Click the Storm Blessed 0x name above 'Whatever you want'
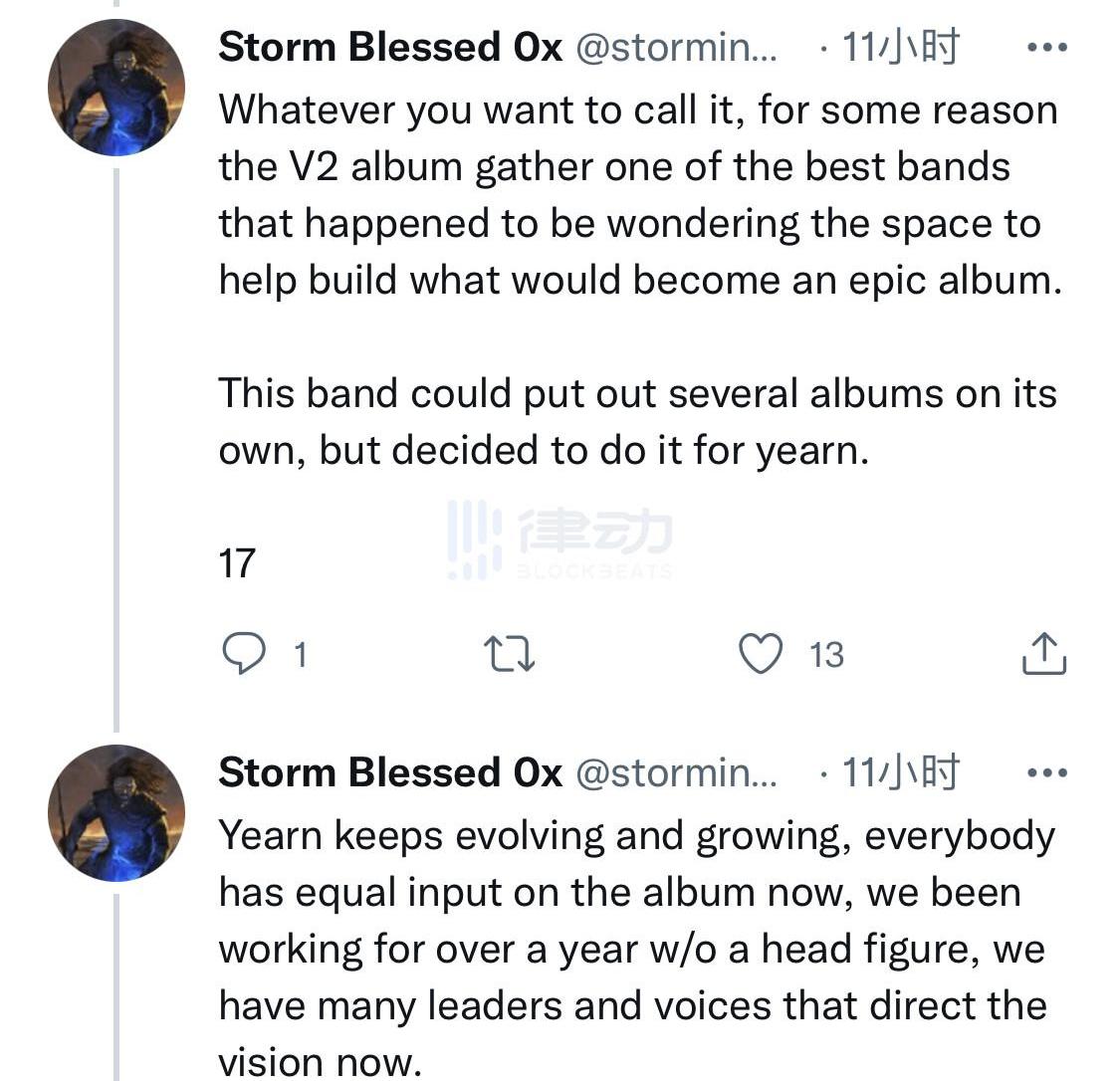The width and height of the screenshot is (1120, 1081). click(390, 48)
